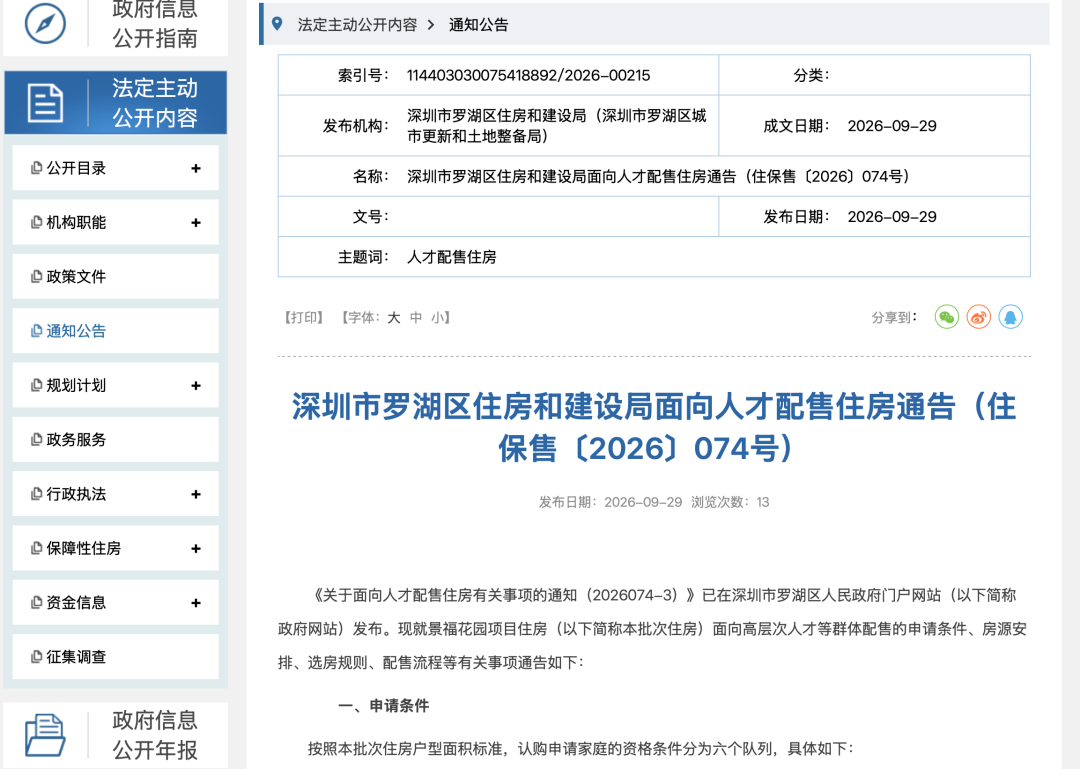
Task: Open the 规划计划 sidebar item
Action: coord(116,385)
